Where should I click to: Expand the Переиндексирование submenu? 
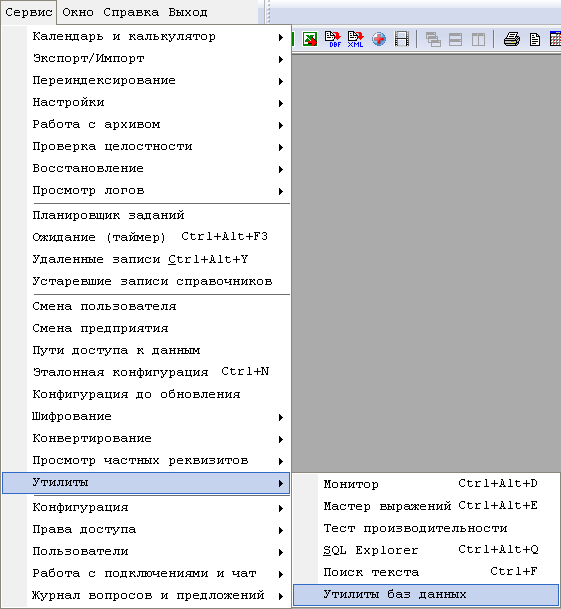[146, 80]
